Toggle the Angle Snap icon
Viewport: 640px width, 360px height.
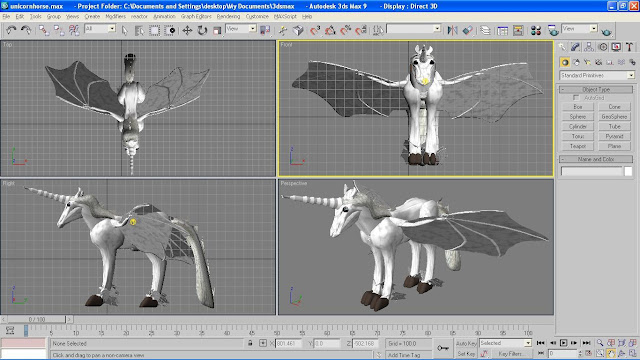330,30
